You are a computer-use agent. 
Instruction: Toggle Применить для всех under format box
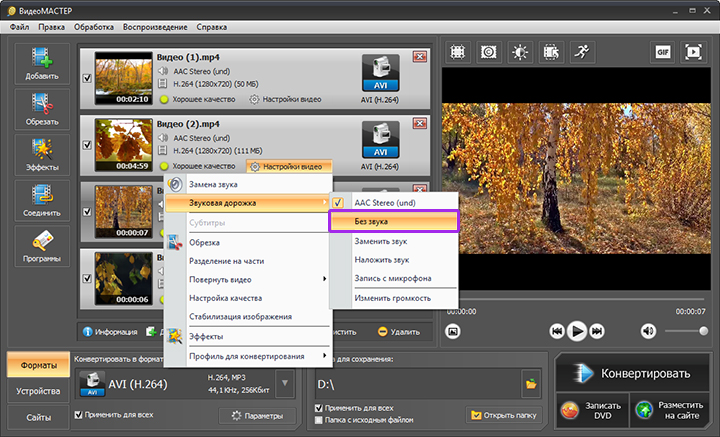click(x=79, y=414)
